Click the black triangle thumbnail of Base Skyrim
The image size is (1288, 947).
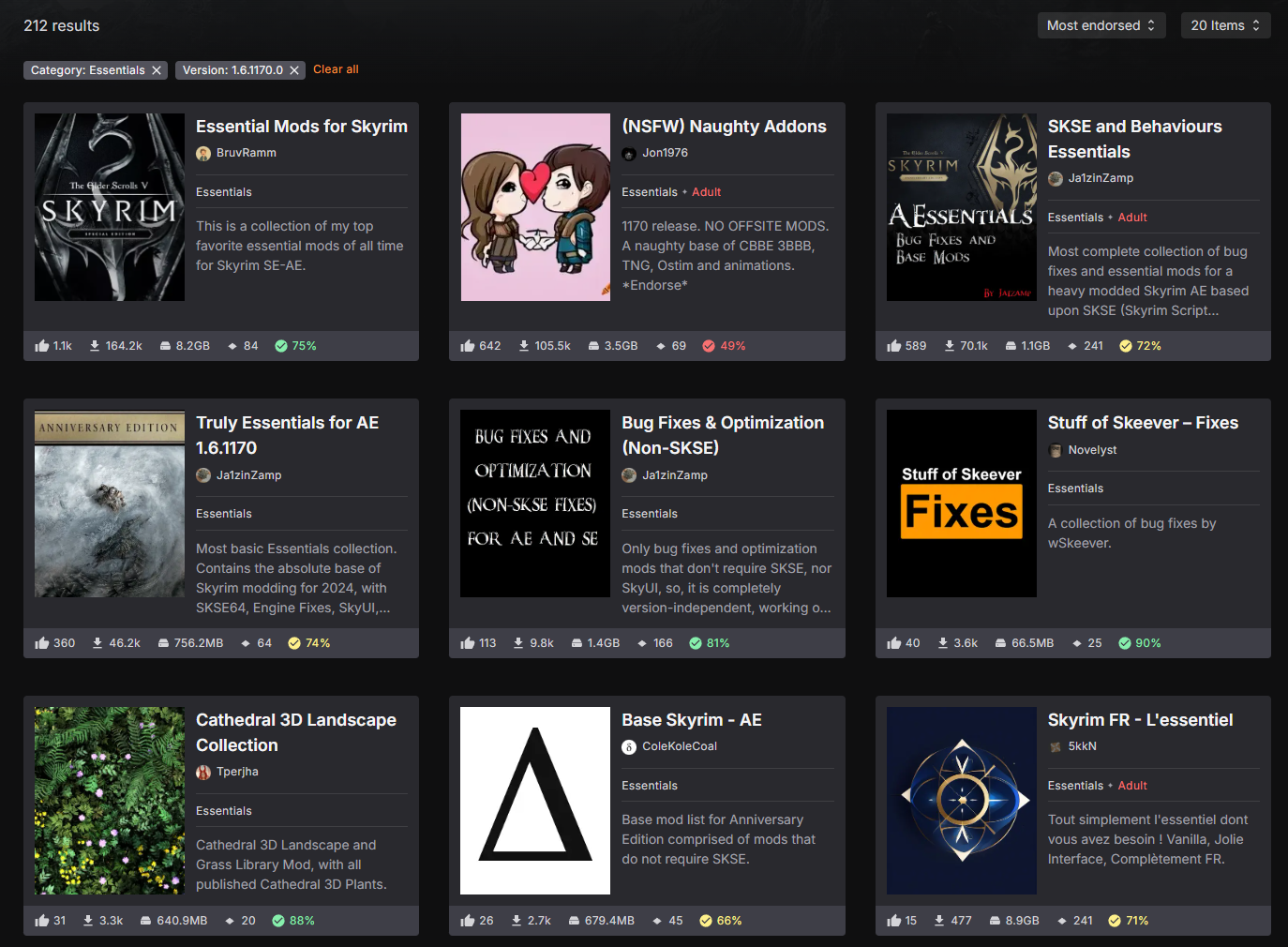click(535, 801)
